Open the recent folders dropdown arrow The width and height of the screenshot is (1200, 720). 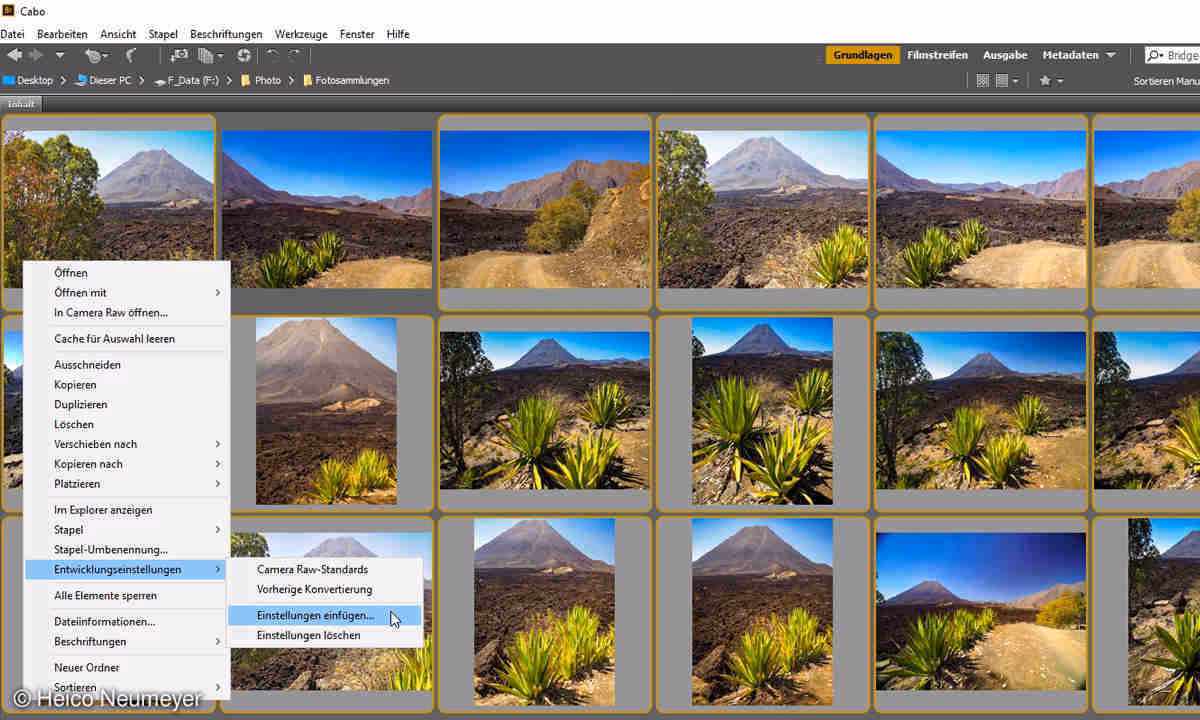(59, 55)
